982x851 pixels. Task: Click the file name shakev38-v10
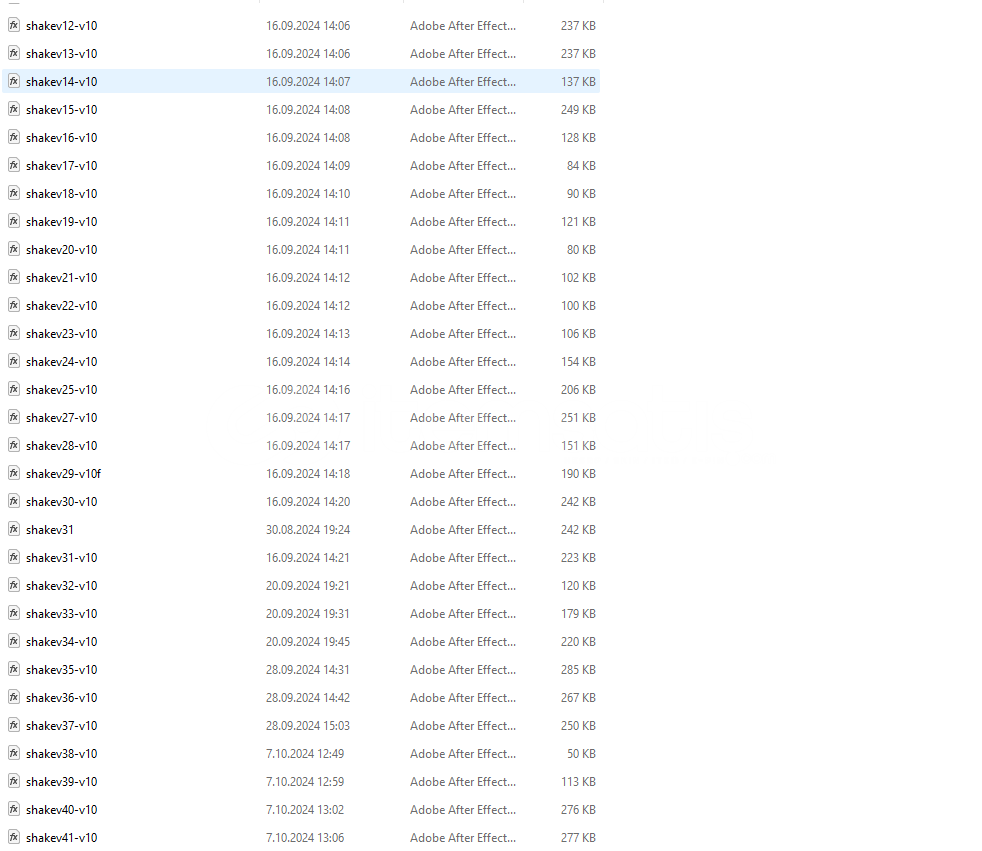click(61, 753)
